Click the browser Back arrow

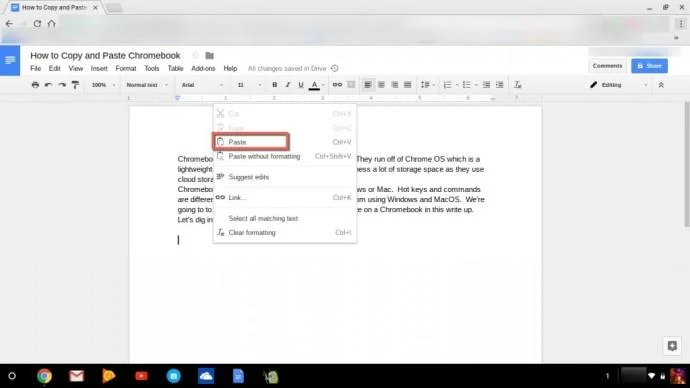tap(9, 24)
